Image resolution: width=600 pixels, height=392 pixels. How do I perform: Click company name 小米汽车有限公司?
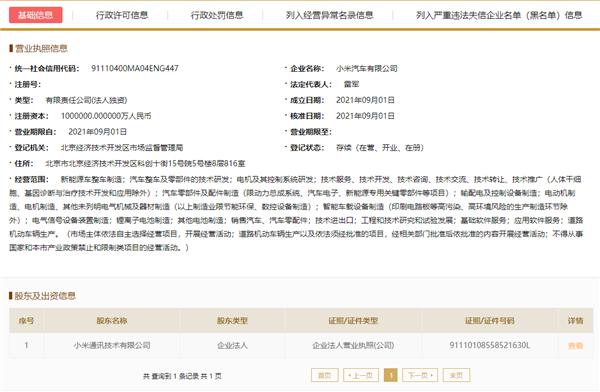367,69
